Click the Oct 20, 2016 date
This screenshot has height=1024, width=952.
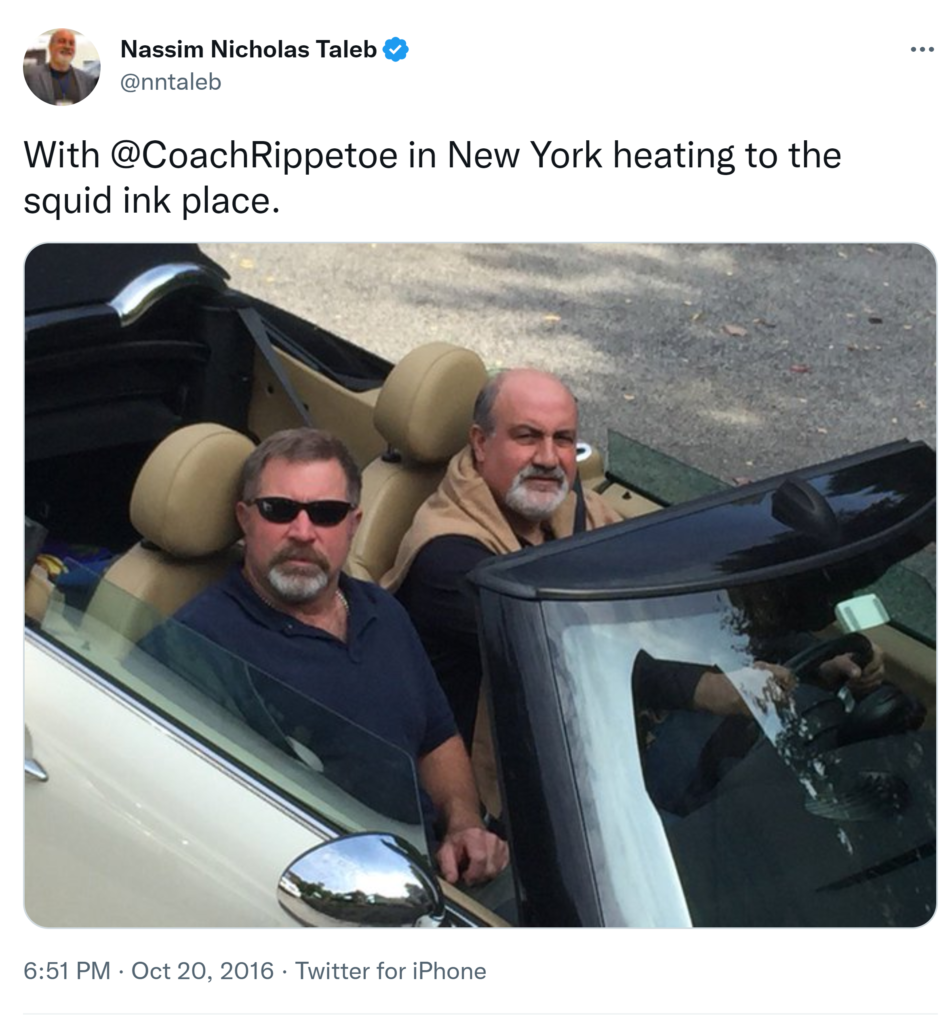(202, 970)
